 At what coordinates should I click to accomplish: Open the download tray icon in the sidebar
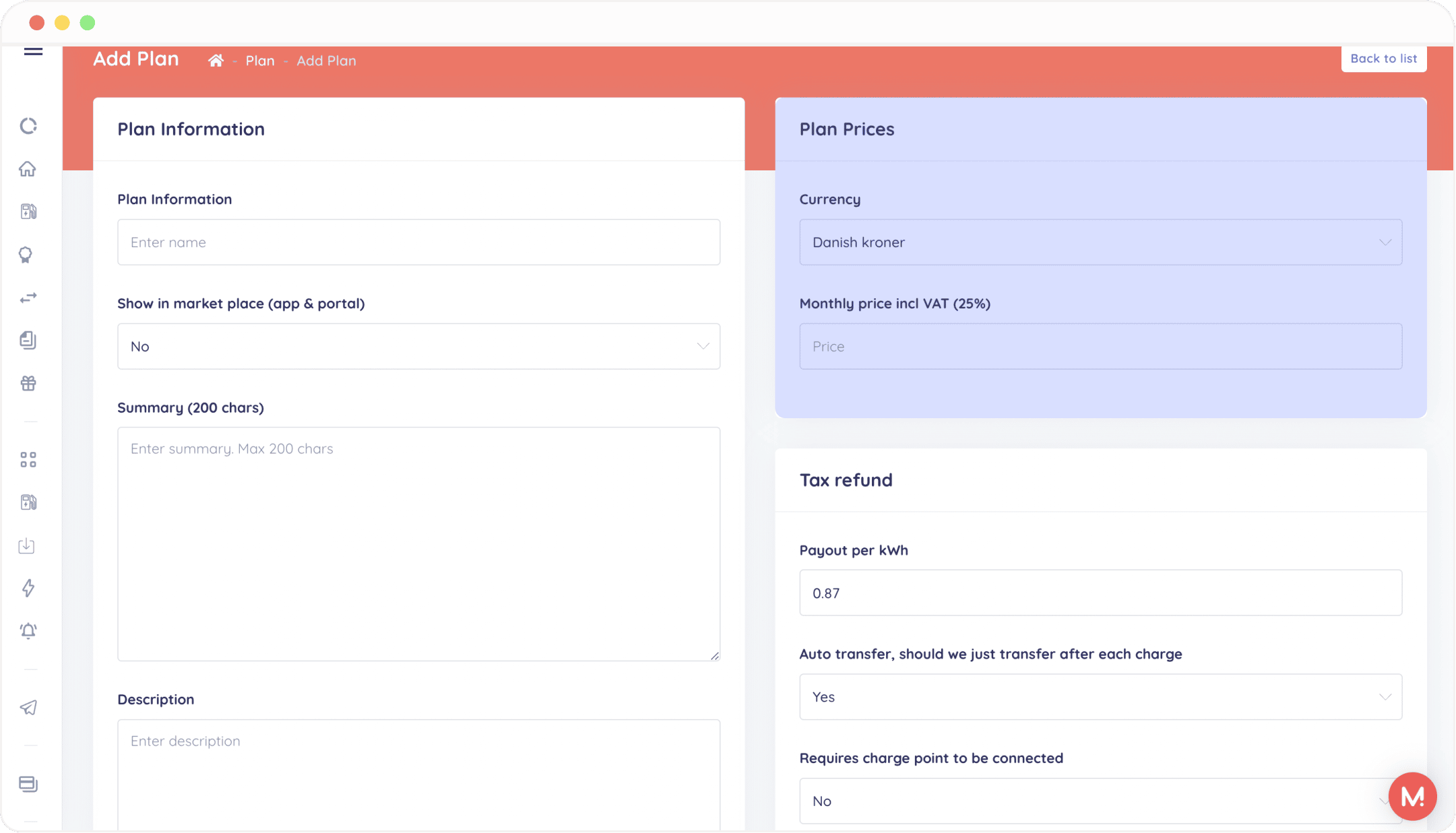[27, 545]
